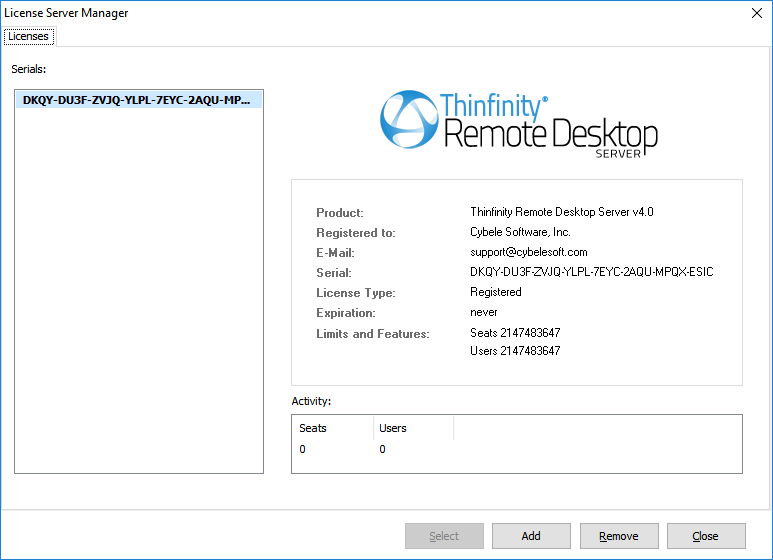Click the Activity: label
This screenshot has width=773, height=560.
(311, 401)
